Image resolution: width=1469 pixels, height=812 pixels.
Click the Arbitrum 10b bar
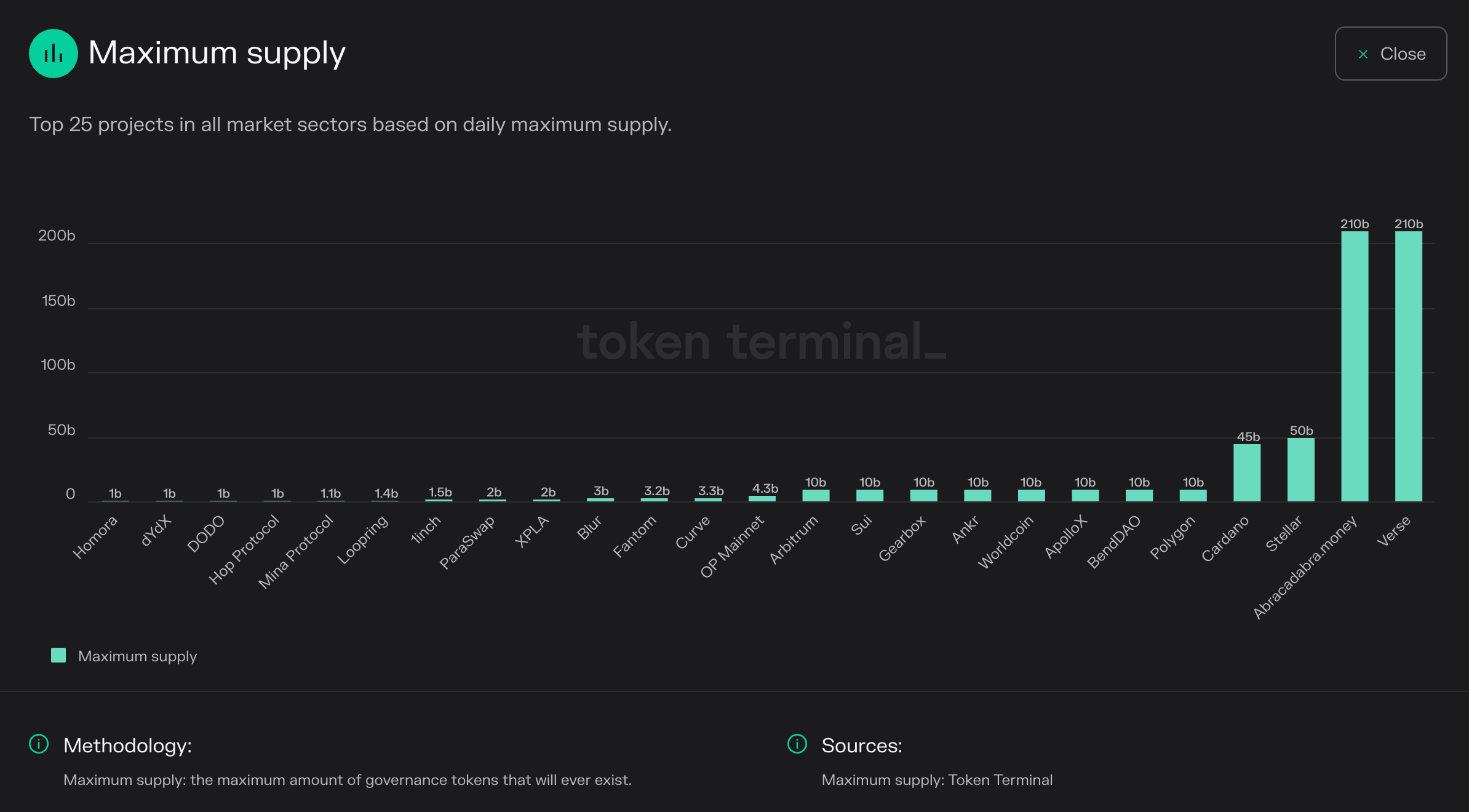pos(816,495)
